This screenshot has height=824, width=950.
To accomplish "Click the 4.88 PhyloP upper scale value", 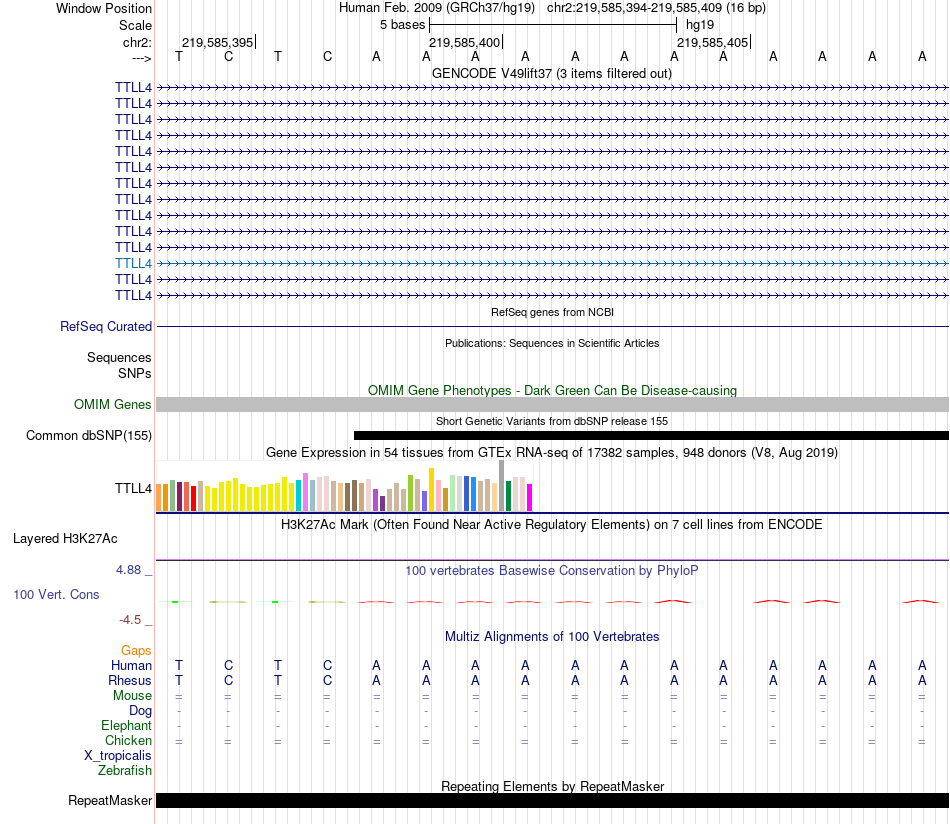I will [128, 570].
